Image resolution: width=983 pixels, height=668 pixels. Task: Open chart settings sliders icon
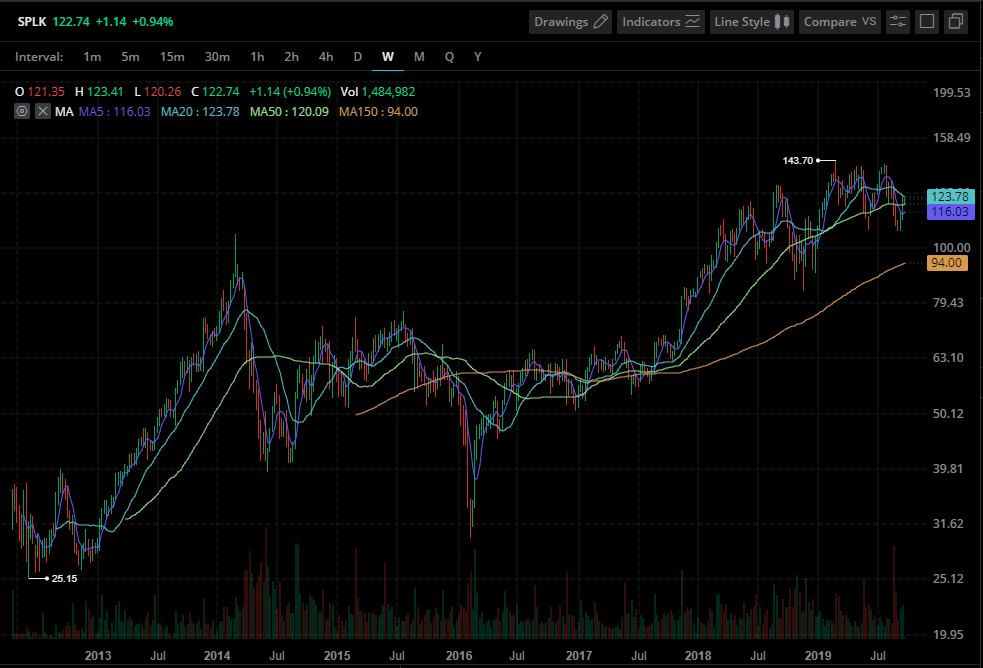point(898,22)
